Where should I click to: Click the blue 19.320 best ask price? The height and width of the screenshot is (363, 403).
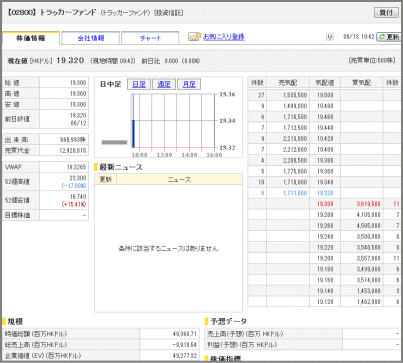[x=325, y=193]
